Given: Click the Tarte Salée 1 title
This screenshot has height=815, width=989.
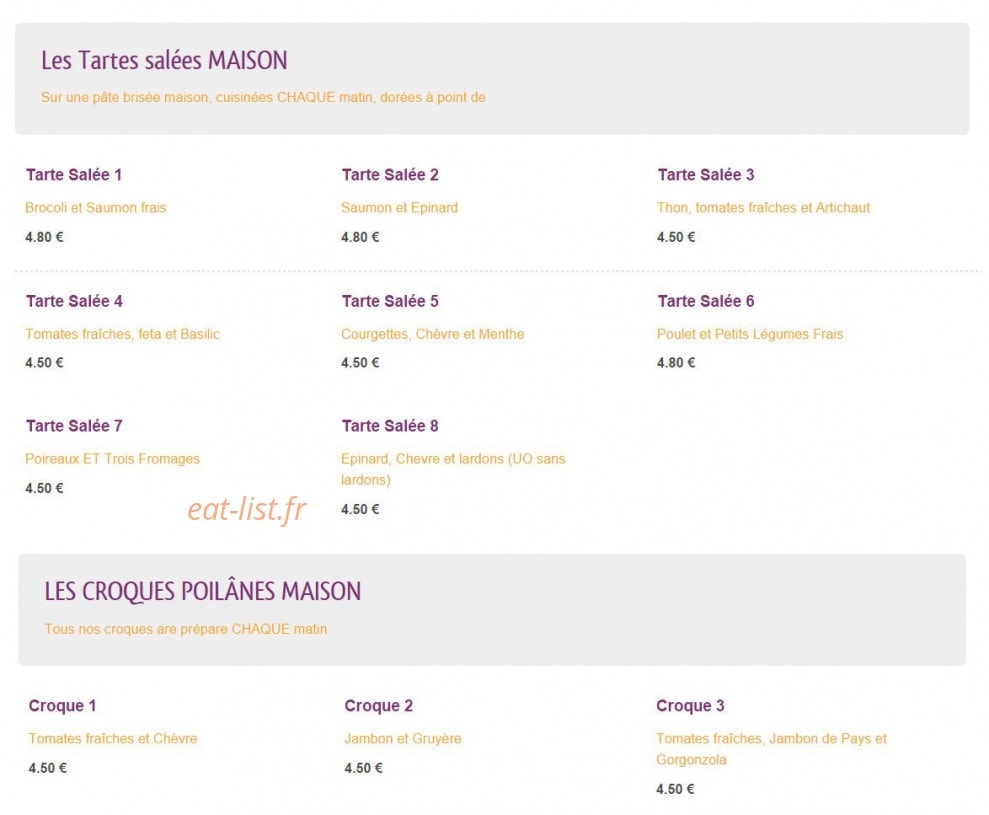Looking at the screenshot, I should tap(74, 175).
